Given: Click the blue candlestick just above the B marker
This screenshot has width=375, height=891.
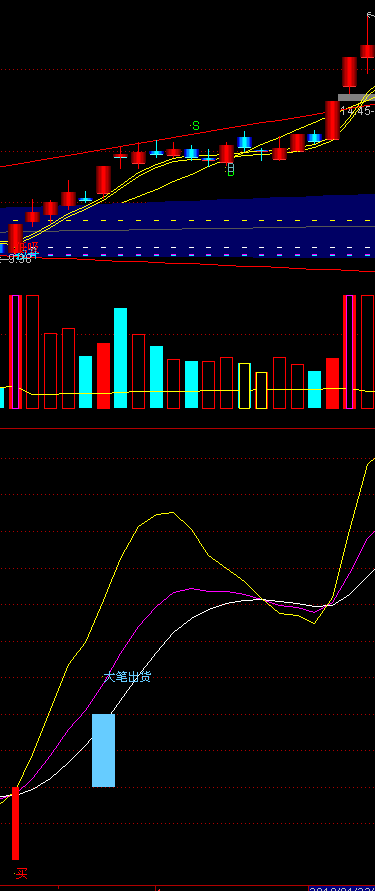Looking at the screenshot, I should click(x=244, y=142).
